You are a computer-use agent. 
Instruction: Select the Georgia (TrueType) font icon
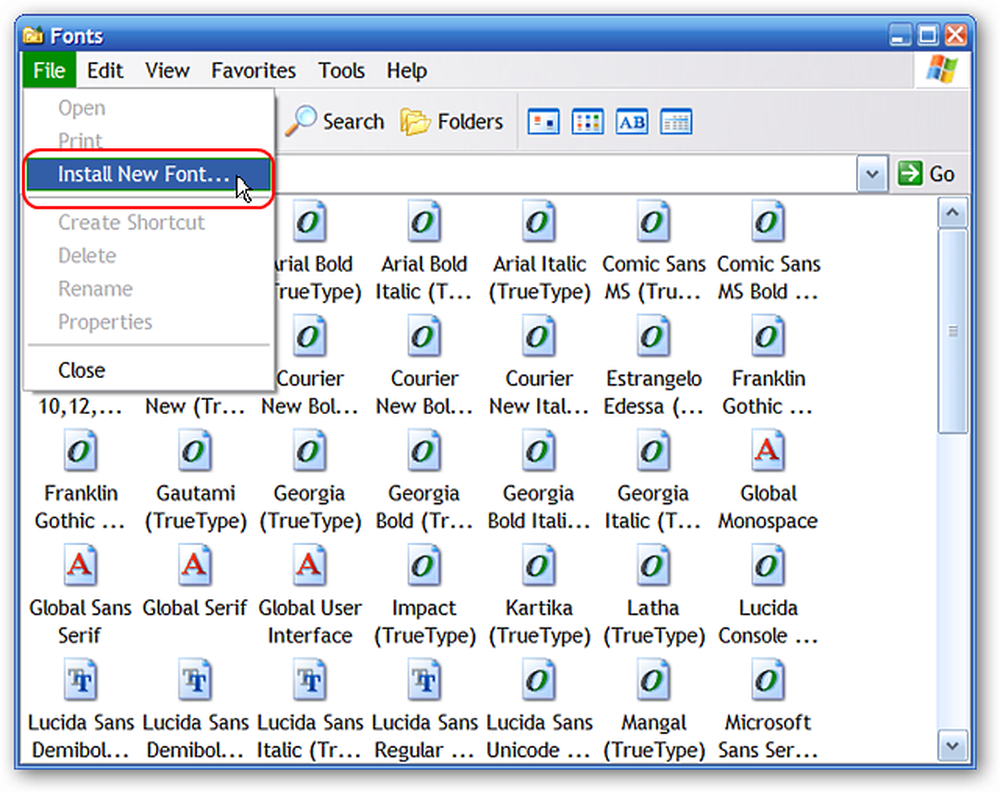(310, 451)
